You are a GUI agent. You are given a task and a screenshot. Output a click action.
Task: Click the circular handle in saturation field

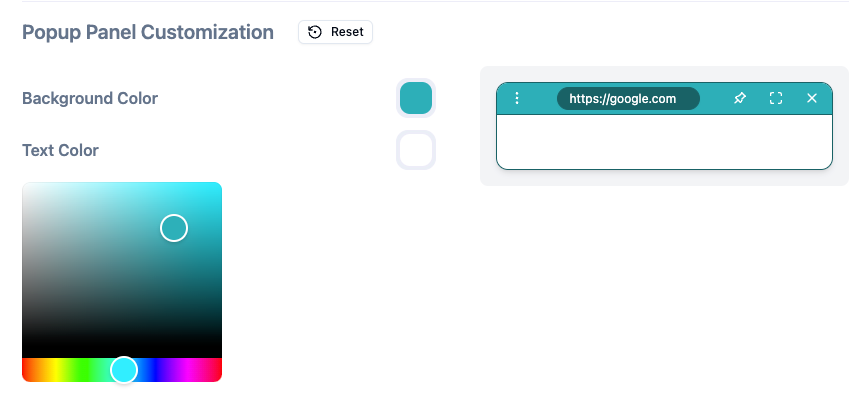pos(174,228)
